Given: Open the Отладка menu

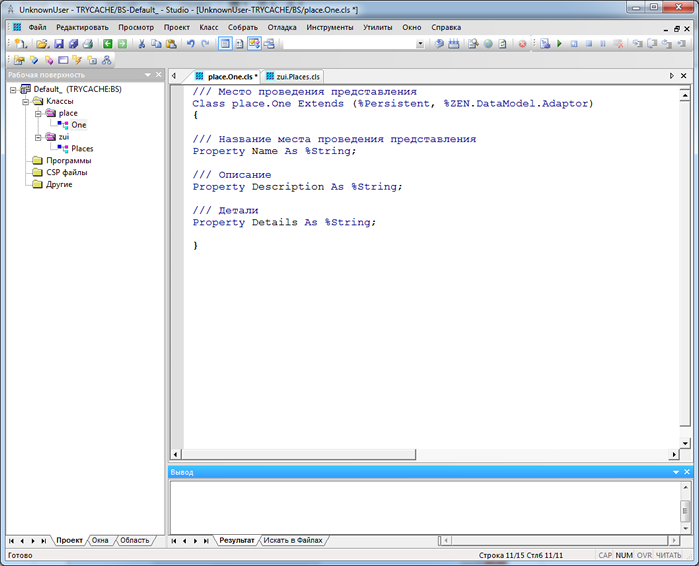Looking at the screenshot, I should tap(282, 27).
